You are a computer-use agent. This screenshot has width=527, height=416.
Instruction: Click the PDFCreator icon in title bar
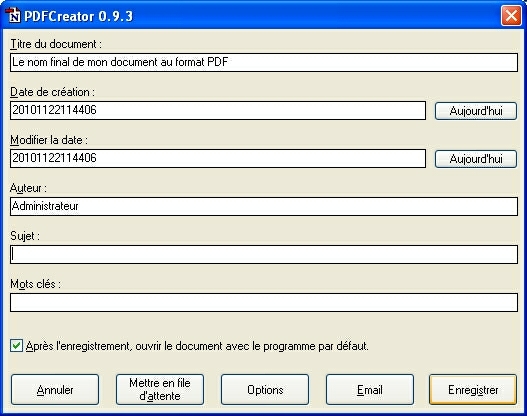point(13,15)
